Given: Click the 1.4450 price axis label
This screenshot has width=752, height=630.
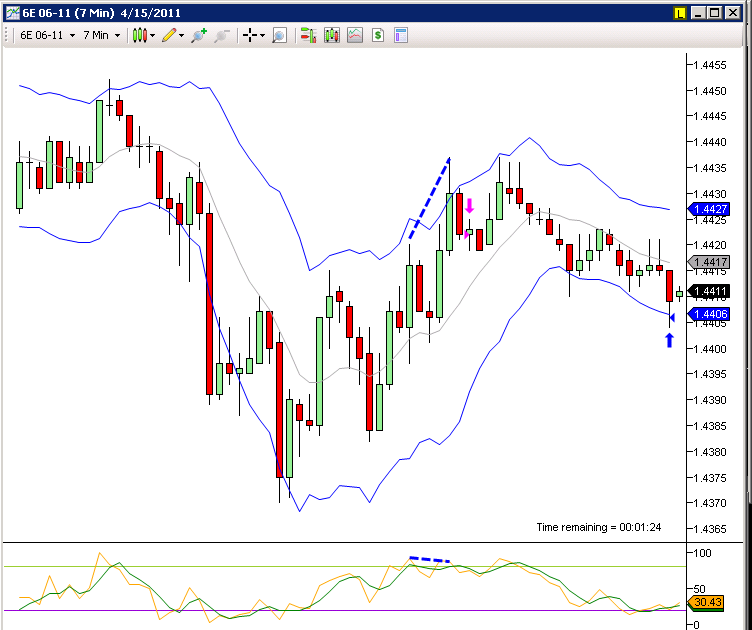Looking at the screenshot, I should coord(710,91).
